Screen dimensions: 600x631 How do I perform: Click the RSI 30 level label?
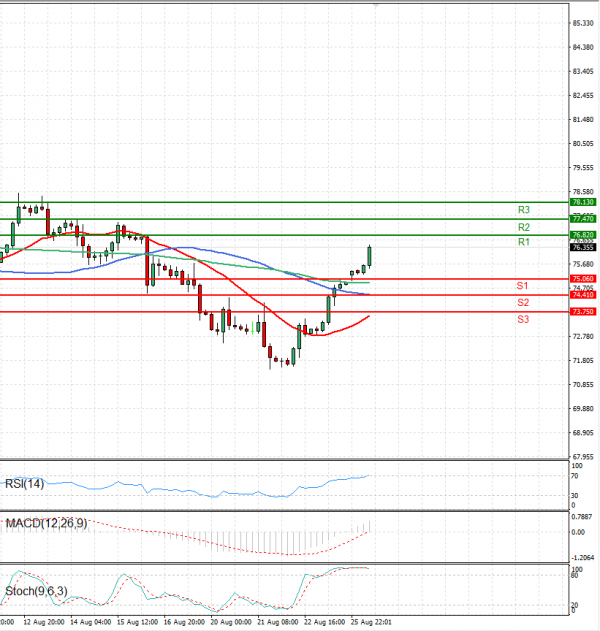point(574,496)
